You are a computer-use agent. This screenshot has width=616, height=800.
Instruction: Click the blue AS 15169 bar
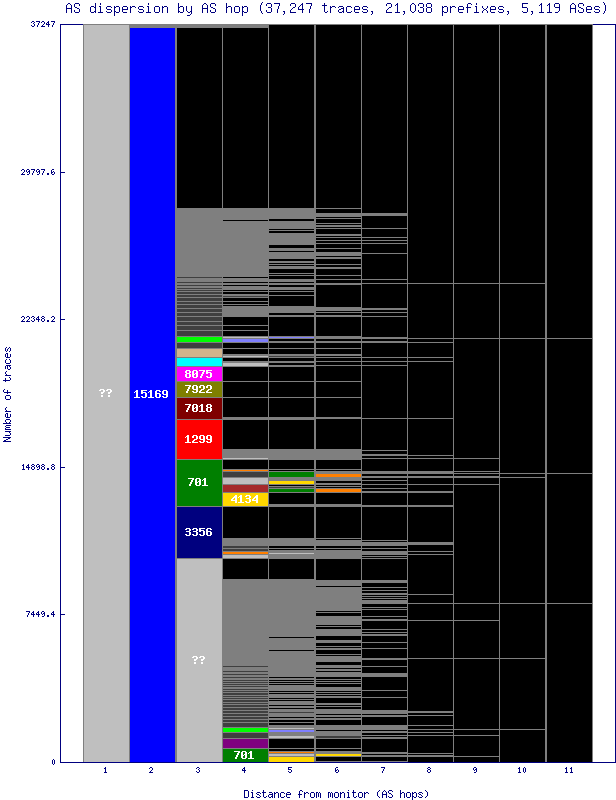coord(152,394)
